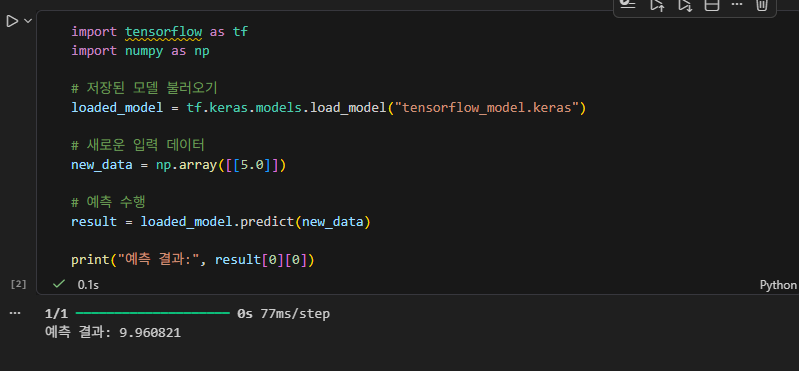Click result[0][0] in the print line
The width and height of the screenshot is (799, 371).
point(261,260)
